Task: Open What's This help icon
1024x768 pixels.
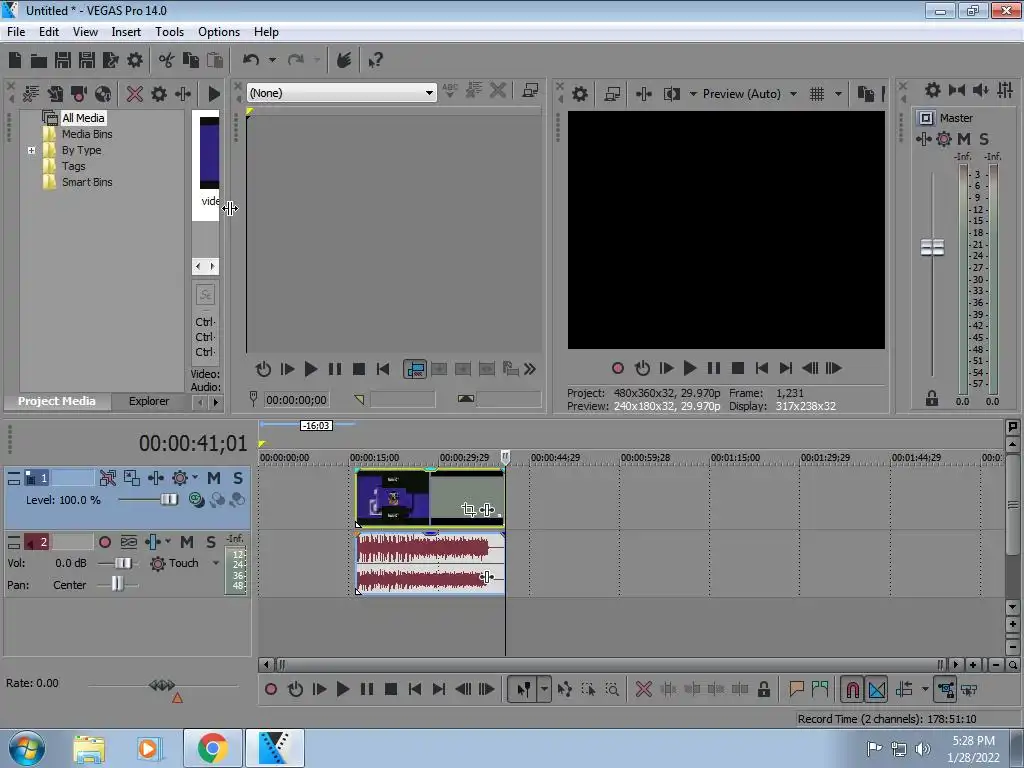Action: 375,61
